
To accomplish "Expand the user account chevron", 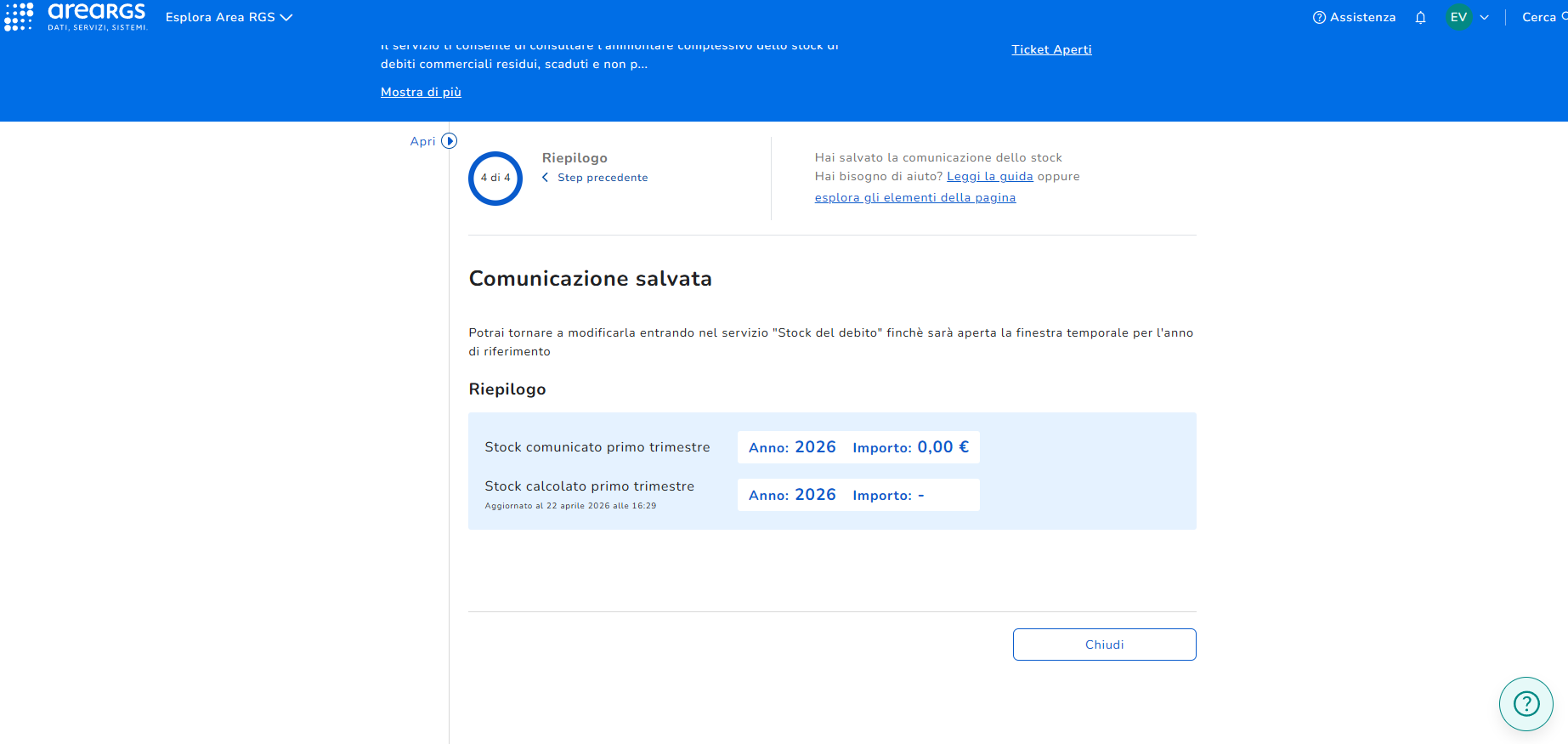I will coord(1485,17).
